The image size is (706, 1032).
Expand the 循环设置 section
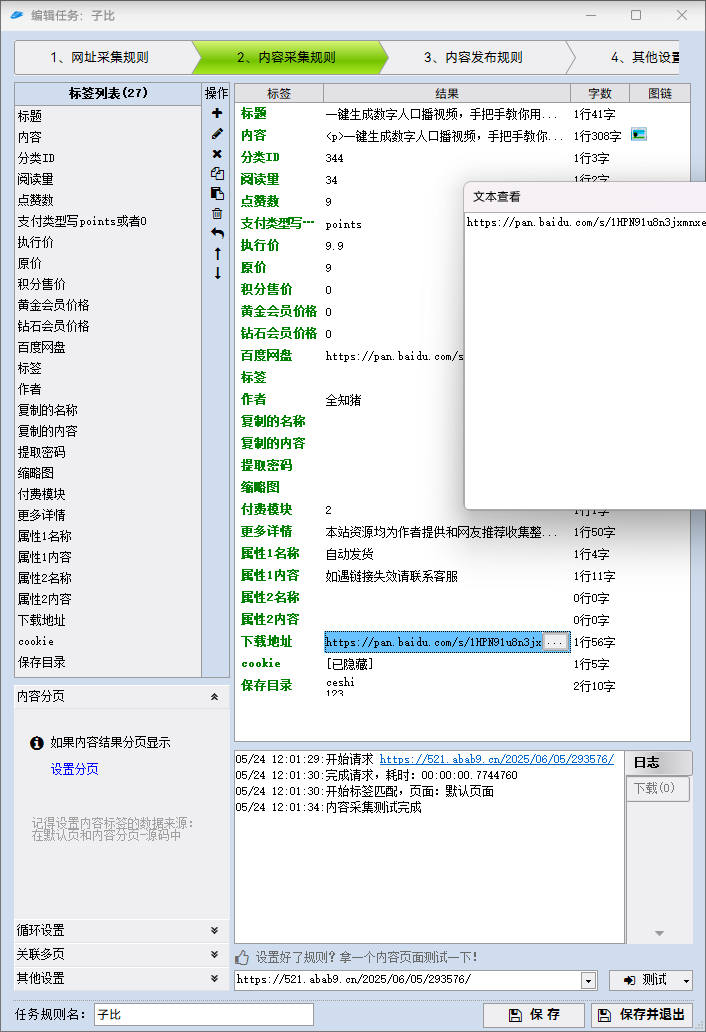[214, 930]
